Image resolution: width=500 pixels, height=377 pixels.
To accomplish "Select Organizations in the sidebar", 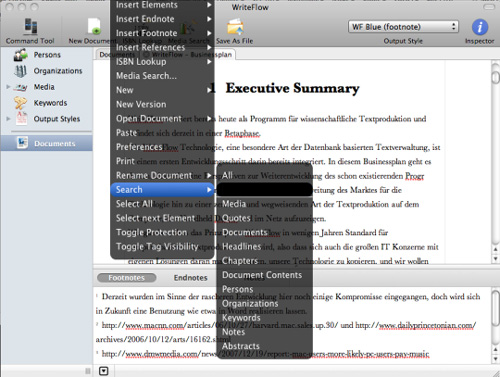I will click(58, 71).
